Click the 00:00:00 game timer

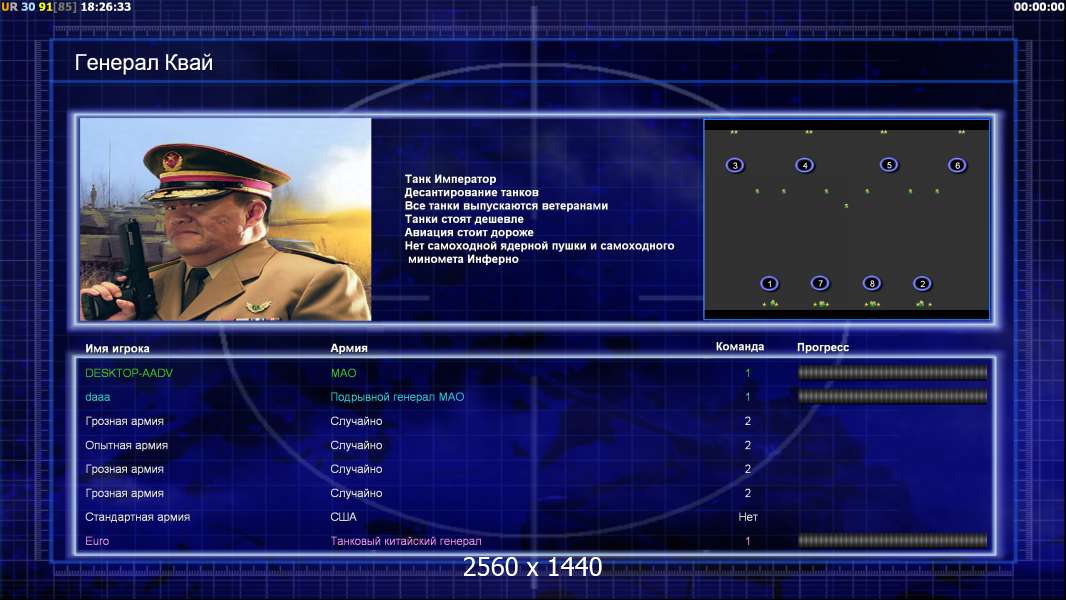[x=1039, y=7]
